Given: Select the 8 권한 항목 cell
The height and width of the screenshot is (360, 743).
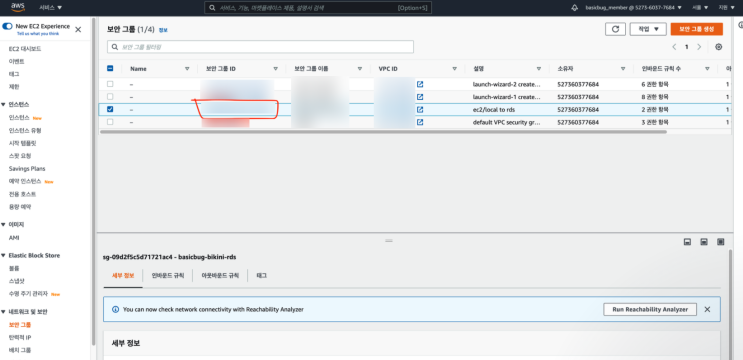Looking at the screenshot, I should click(x=654, y=97).
